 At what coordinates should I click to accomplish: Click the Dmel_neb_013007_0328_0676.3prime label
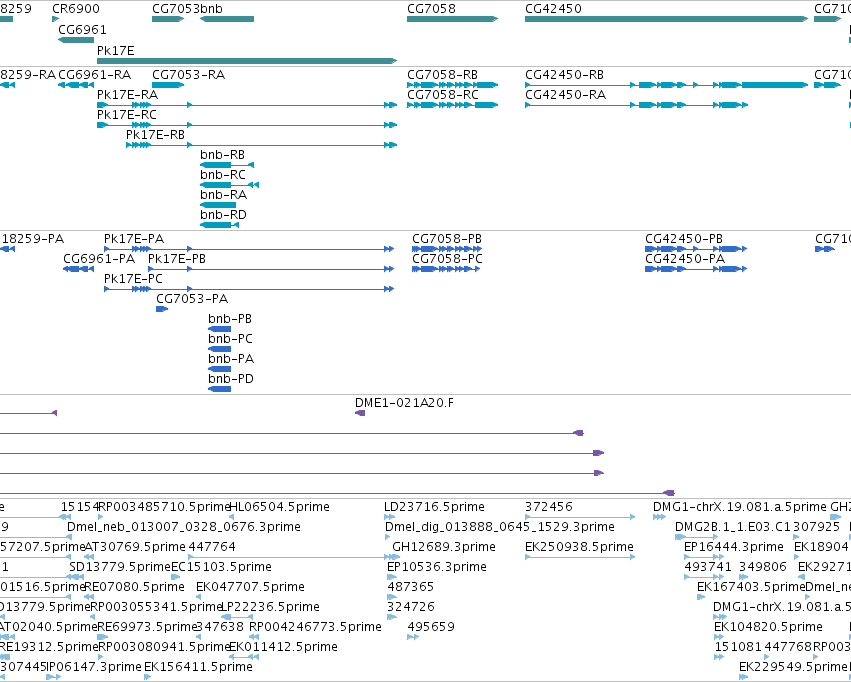tap(183, 527)
